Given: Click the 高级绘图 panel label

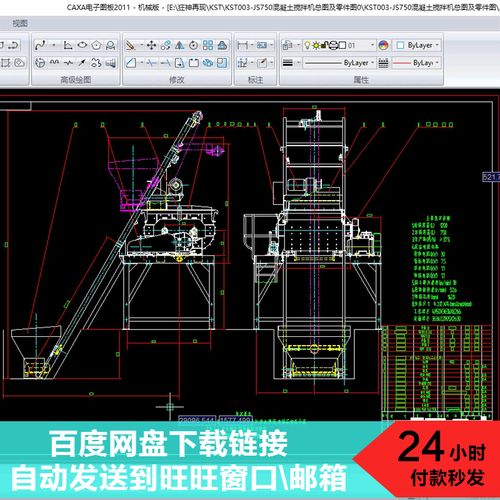Looking at the screenshot, I should click(x=76, y=80).
